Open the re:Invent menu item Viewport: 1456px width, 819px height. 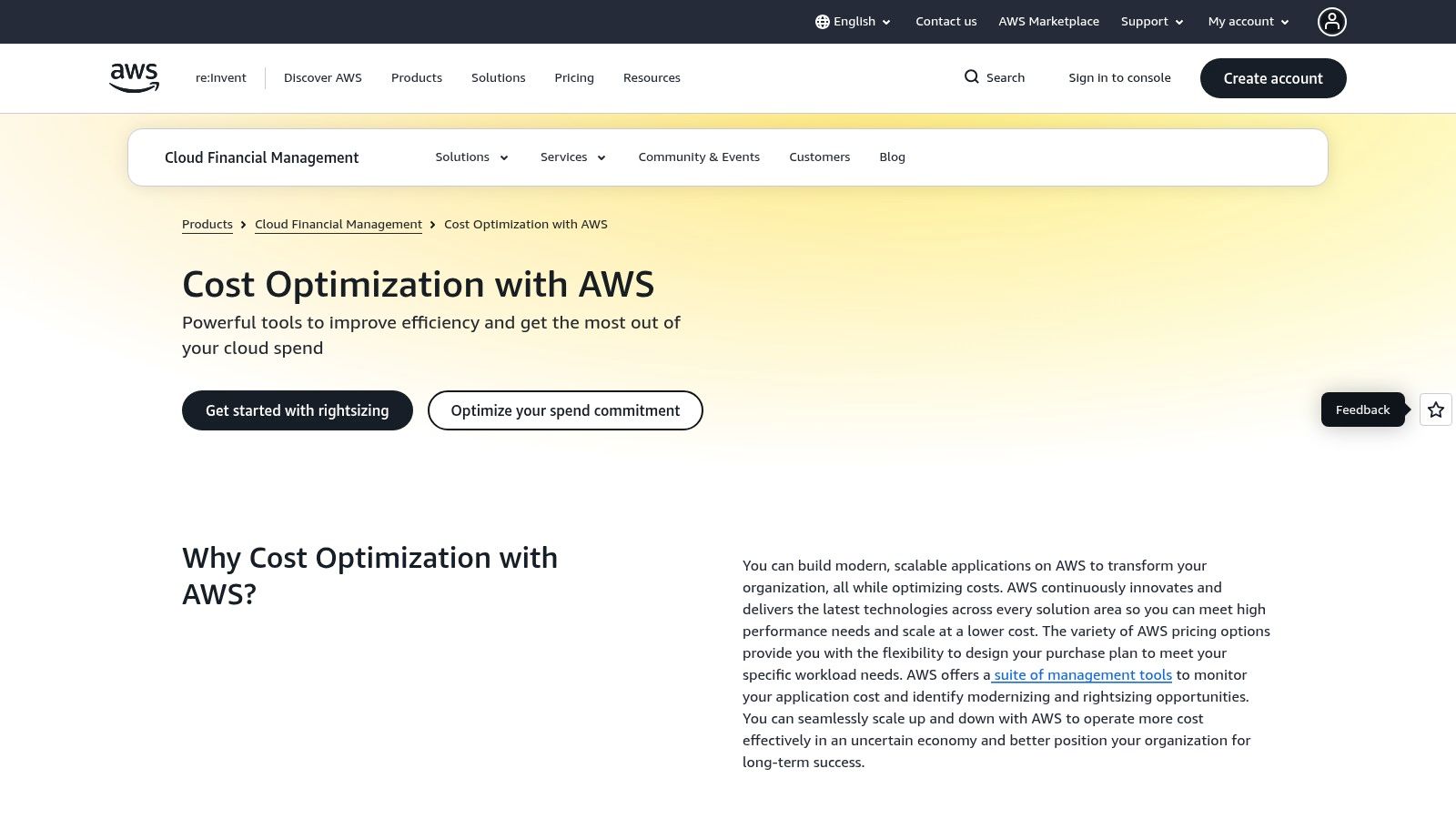221,78
